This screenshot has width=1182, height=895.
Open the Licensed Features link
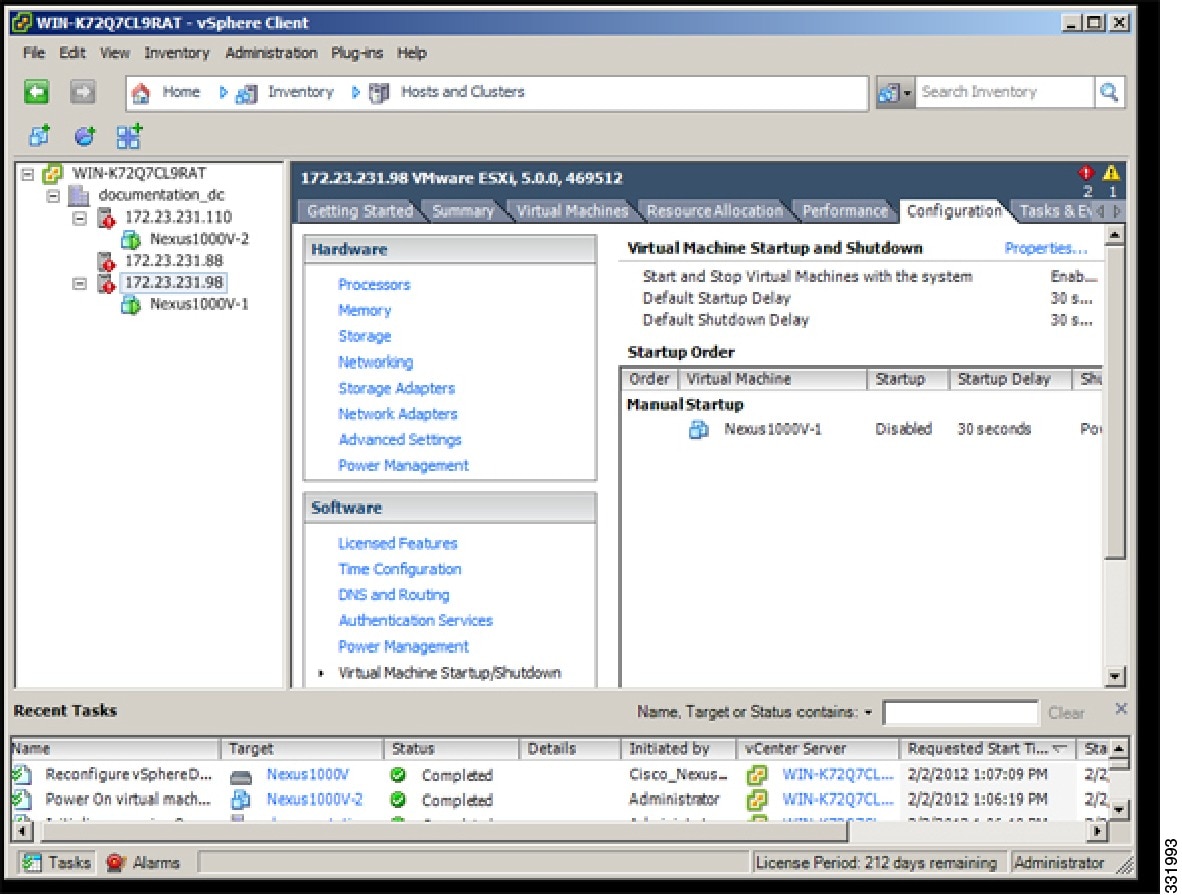click(x=397, y=544)
